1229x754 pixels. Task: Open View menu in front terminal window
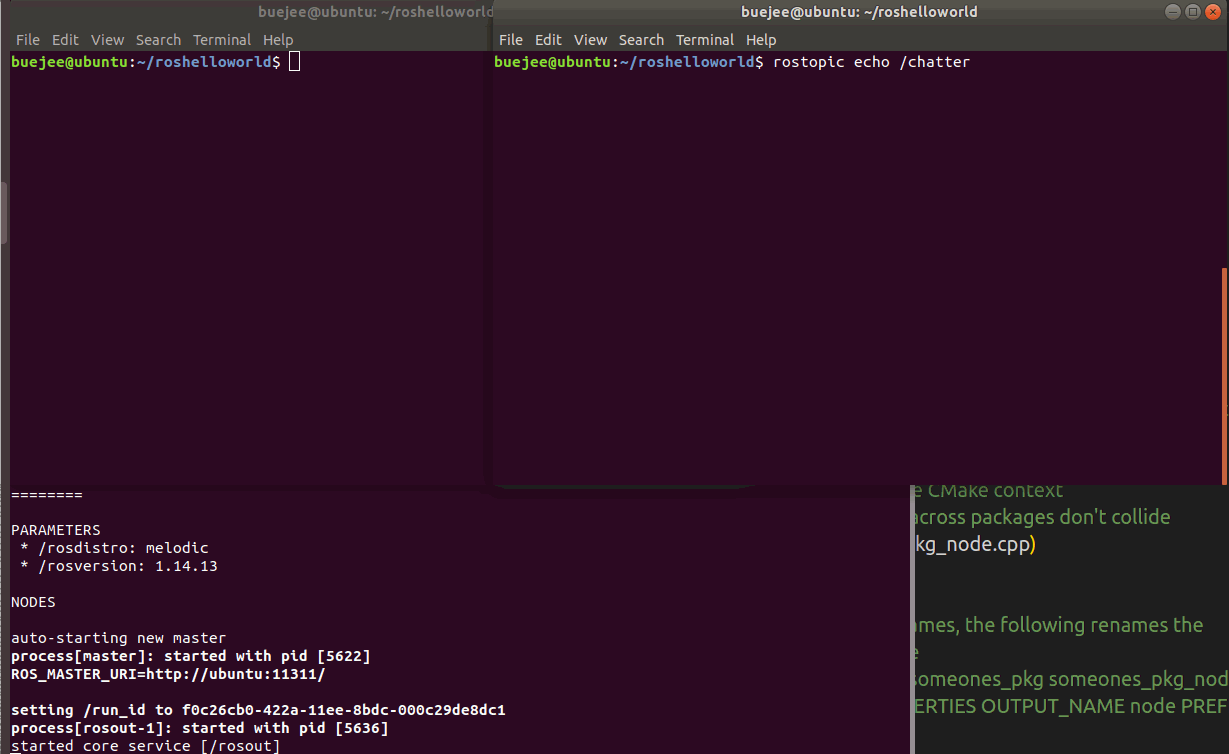[590, 40]
